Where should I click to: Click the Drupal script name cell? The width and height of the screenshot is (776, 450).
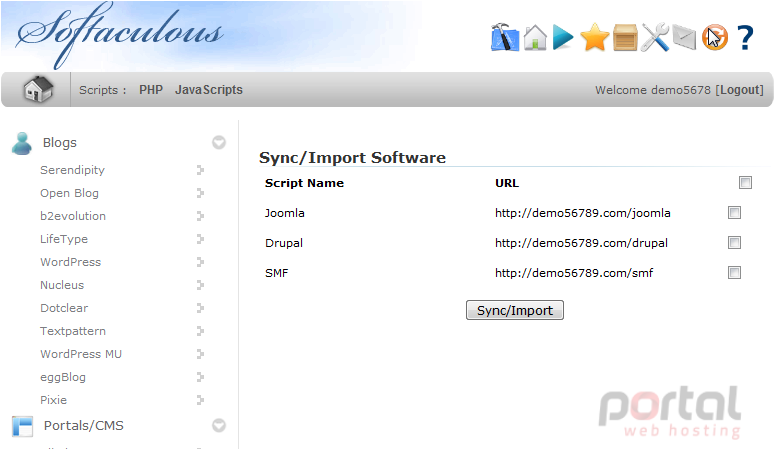pos(284,243)
